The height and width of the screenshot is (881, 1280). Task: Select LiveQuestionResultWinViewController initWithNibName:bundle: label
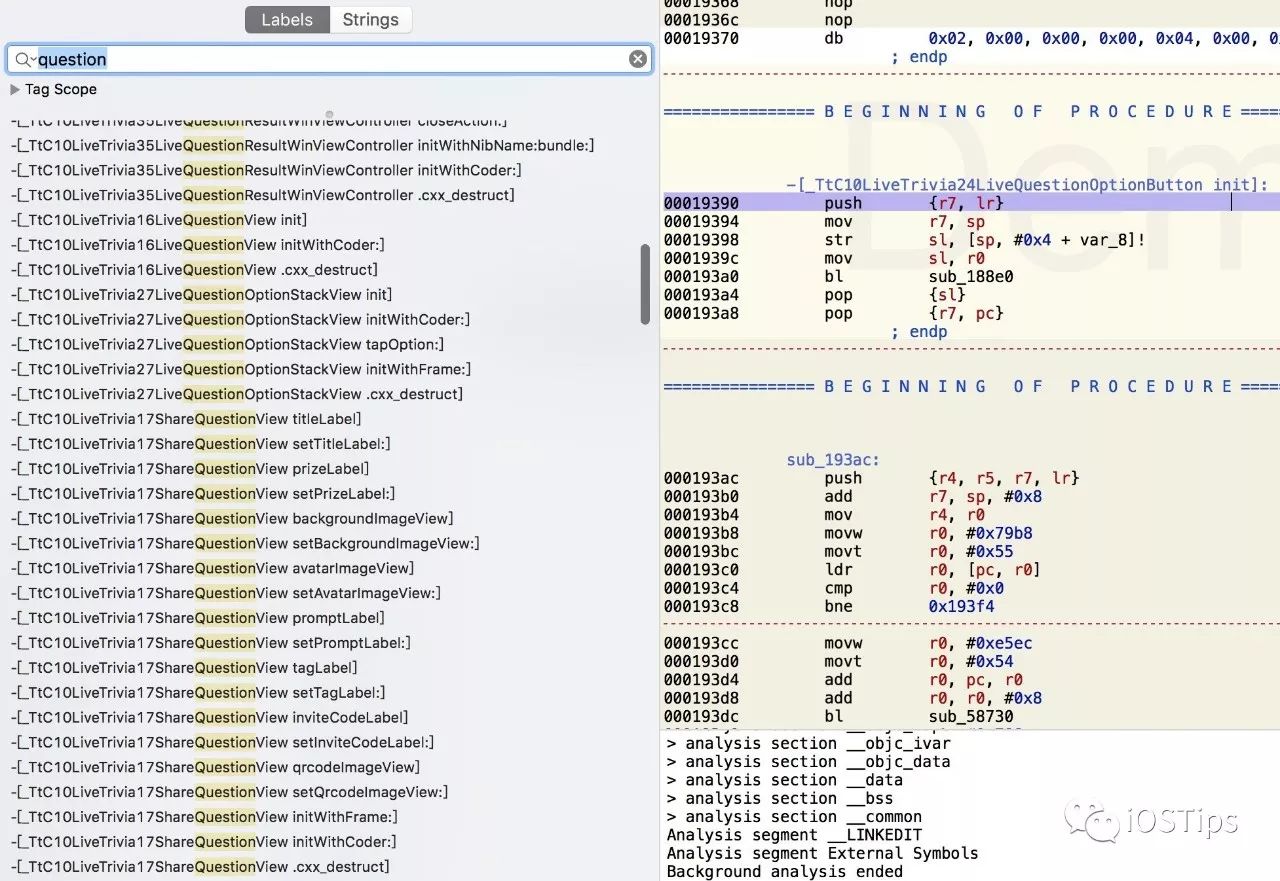pyautogui.click(x=303, y=146)
